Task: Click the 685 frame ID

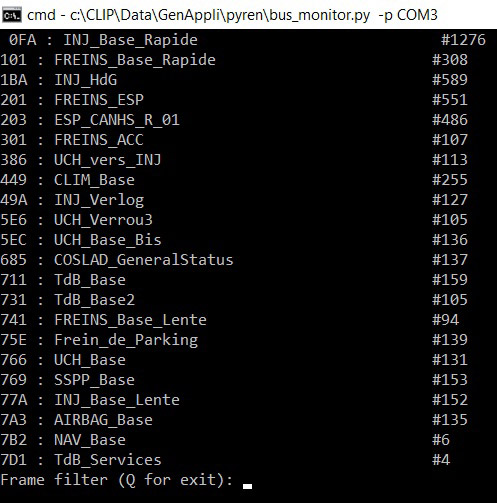Action: coord(14,260)
